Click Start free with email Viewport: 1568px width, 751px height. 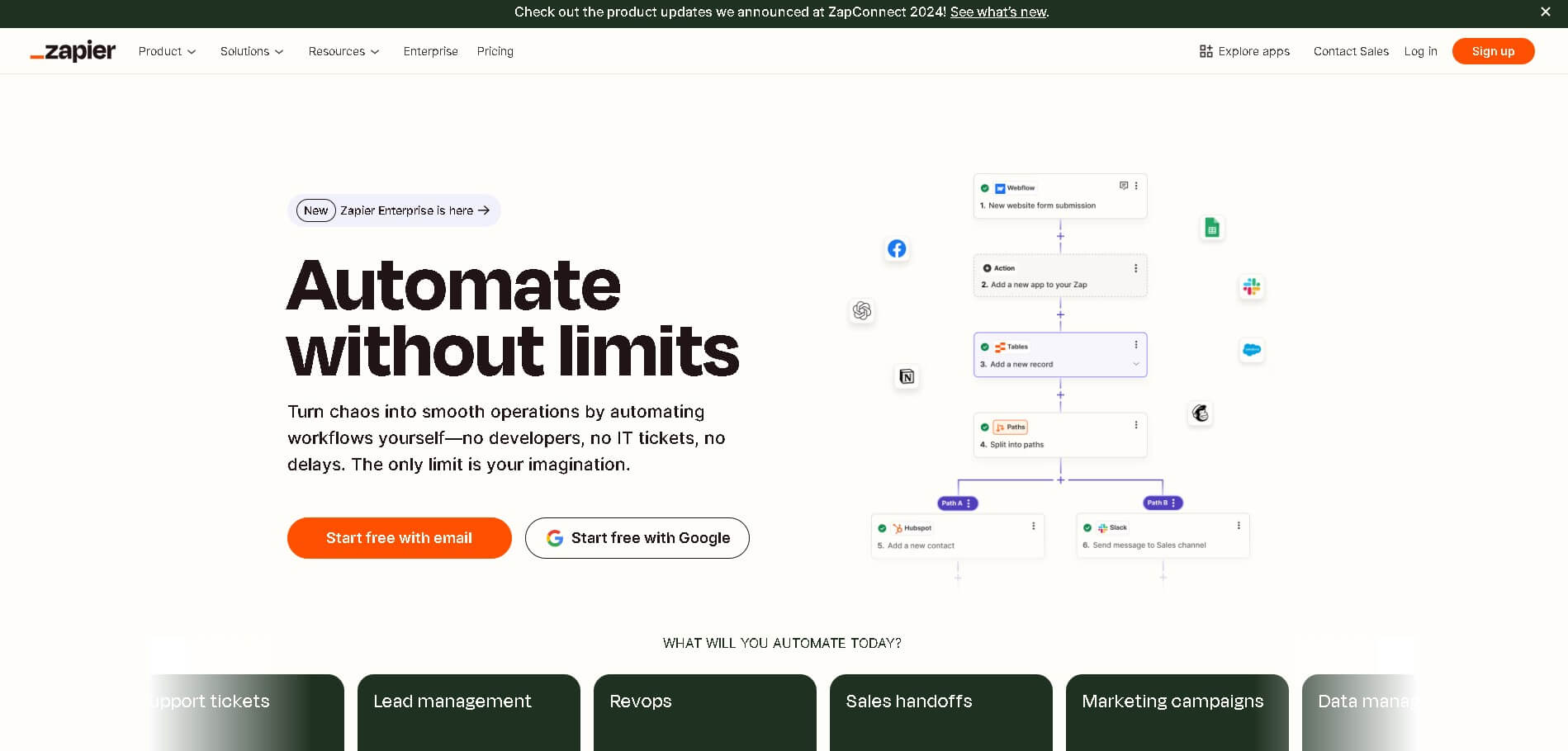399,538
